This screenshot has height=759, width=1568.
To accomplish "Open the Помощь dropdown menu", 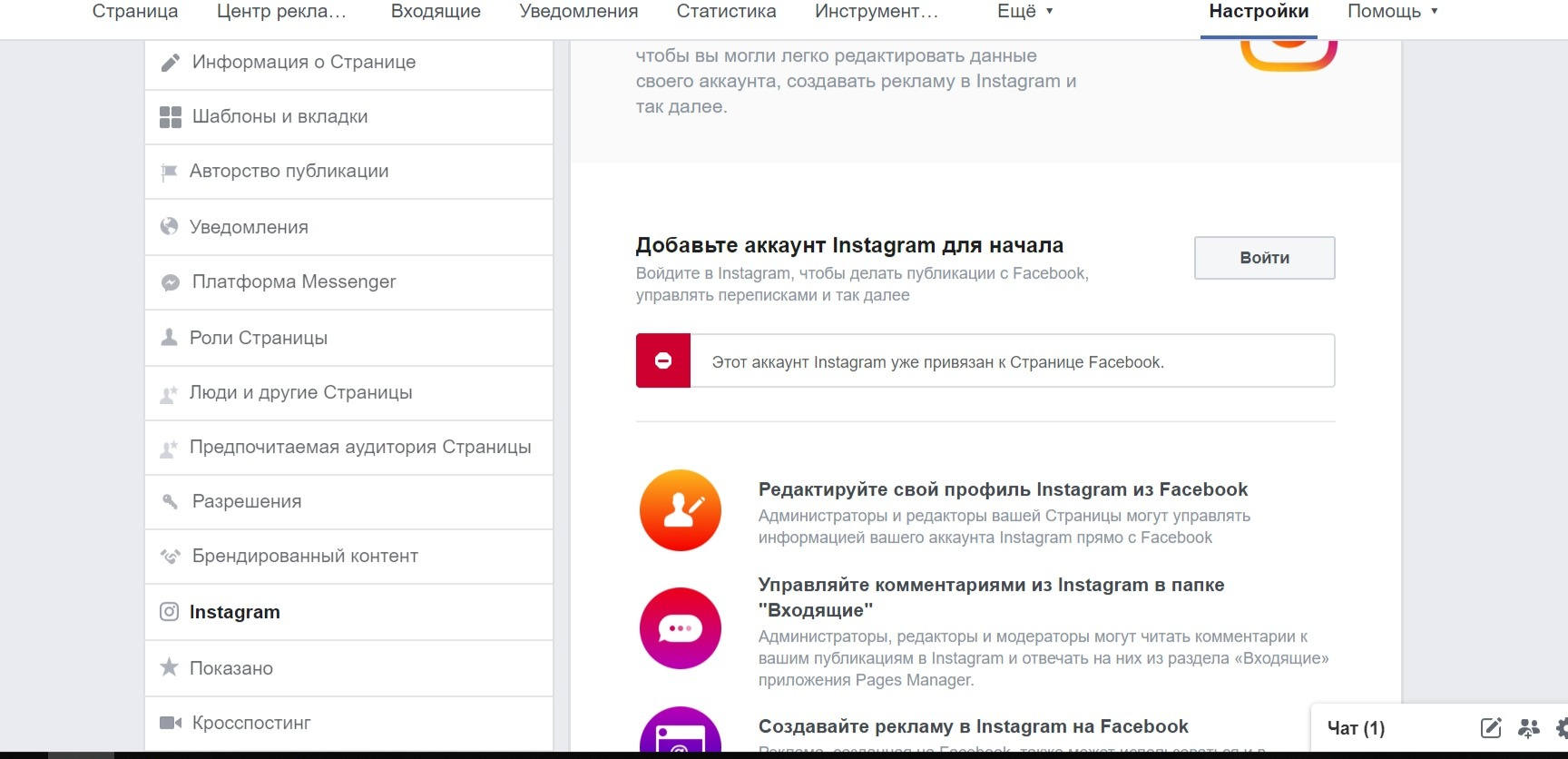I will pos(1393,12).
